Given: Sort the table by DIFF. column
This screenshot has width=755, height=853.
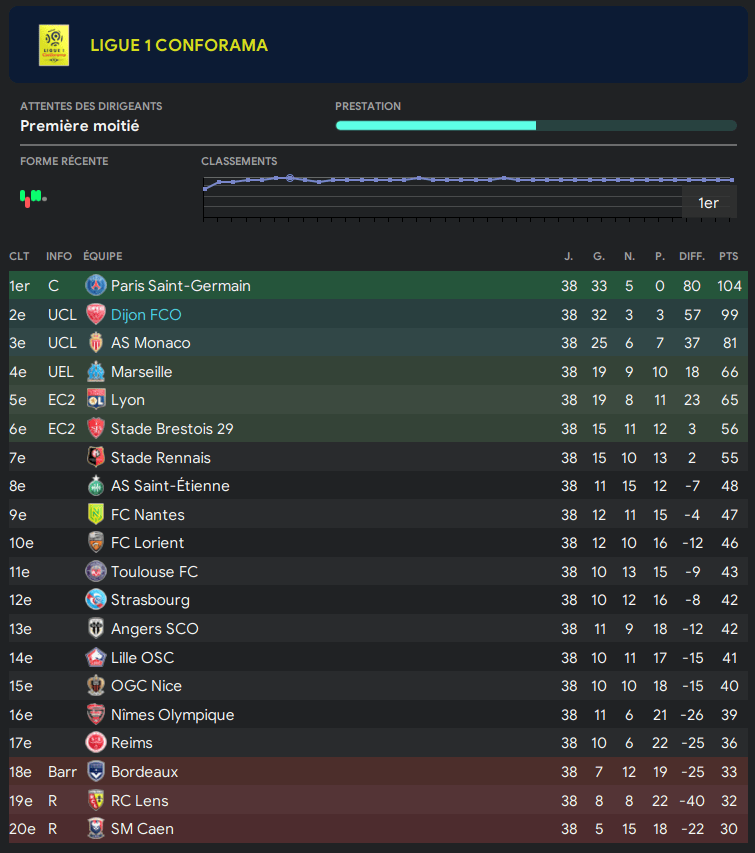Looking at the screenshot, I should [692, 257].
